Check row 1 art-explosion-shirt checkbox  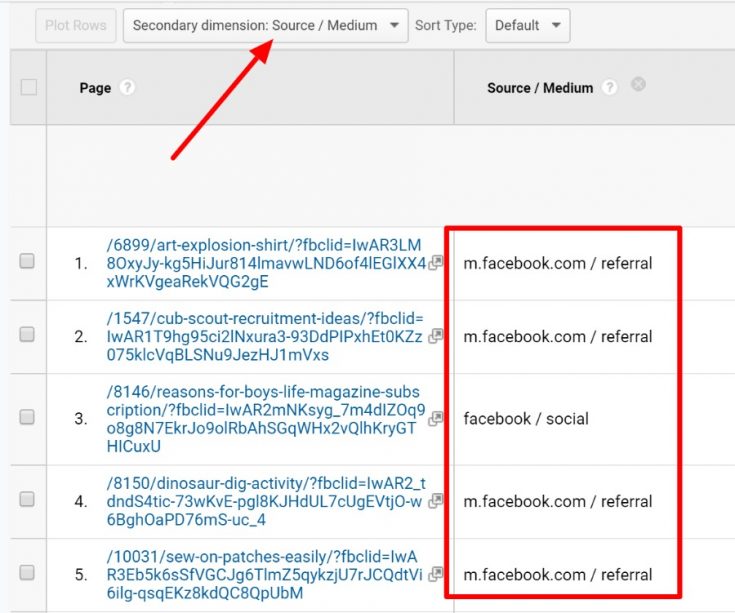tap(27, 261)
